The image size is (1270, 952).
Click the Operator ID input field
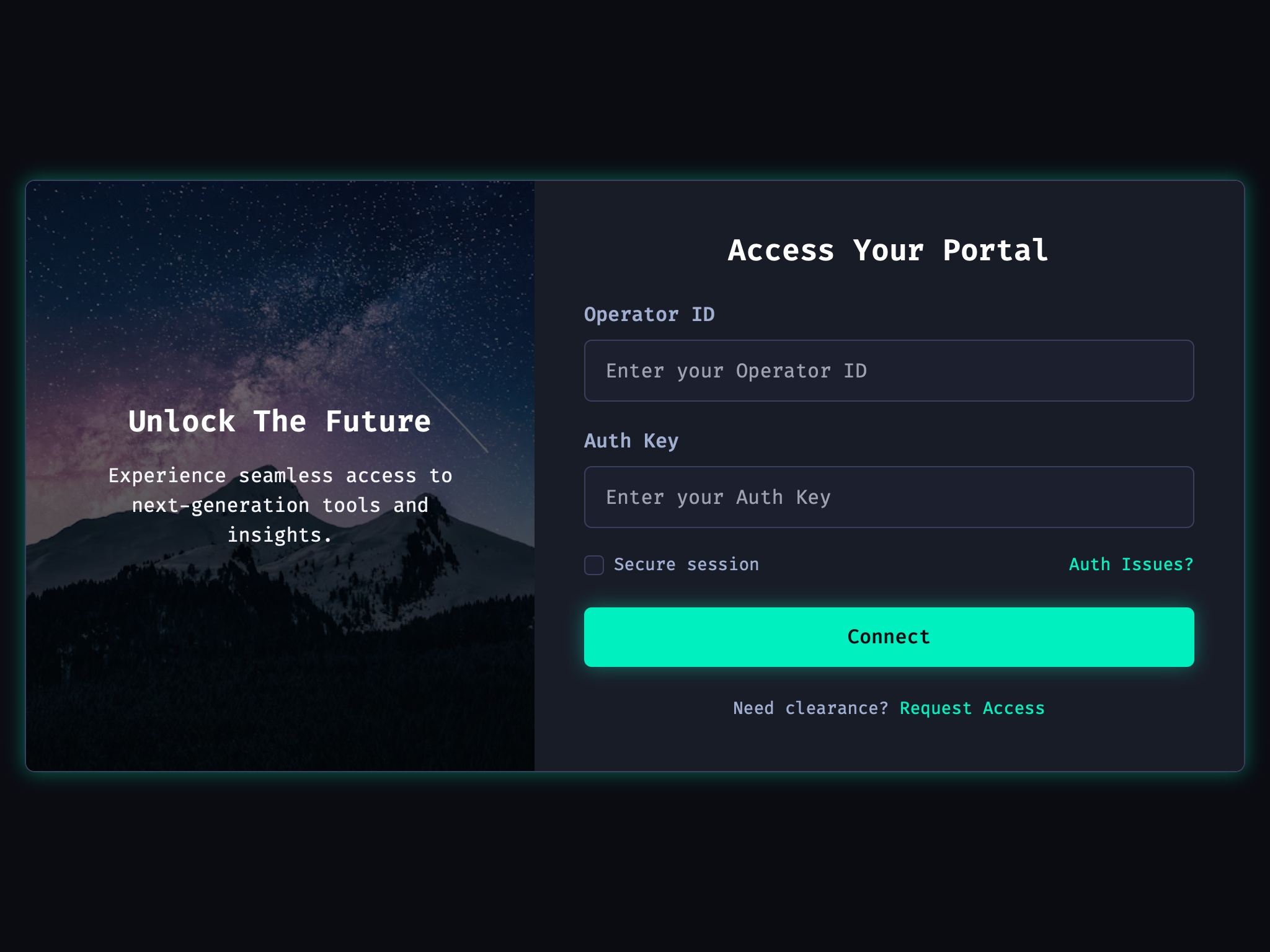coord(888,371)
